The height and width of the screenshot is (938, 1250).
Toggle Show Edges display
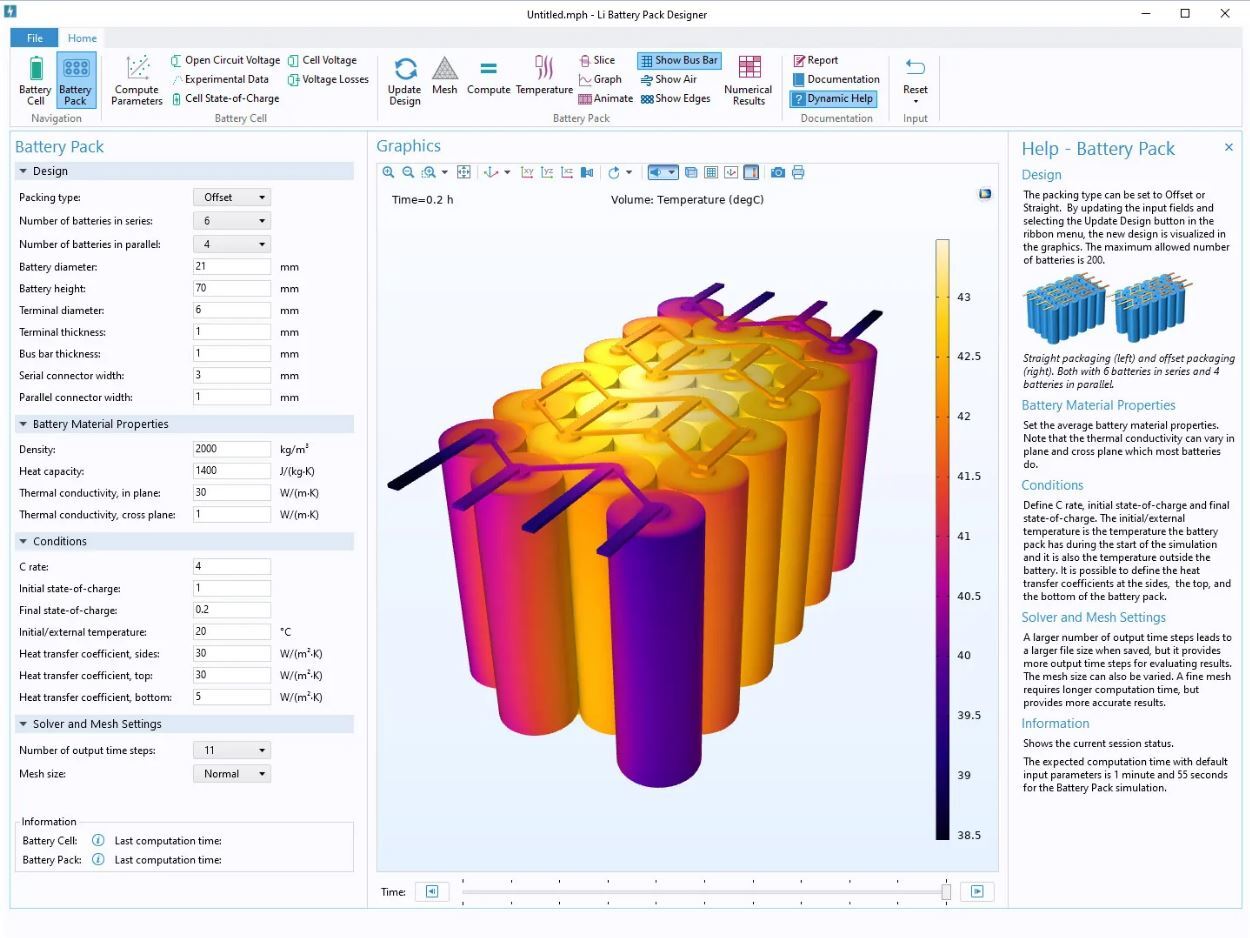676,98
